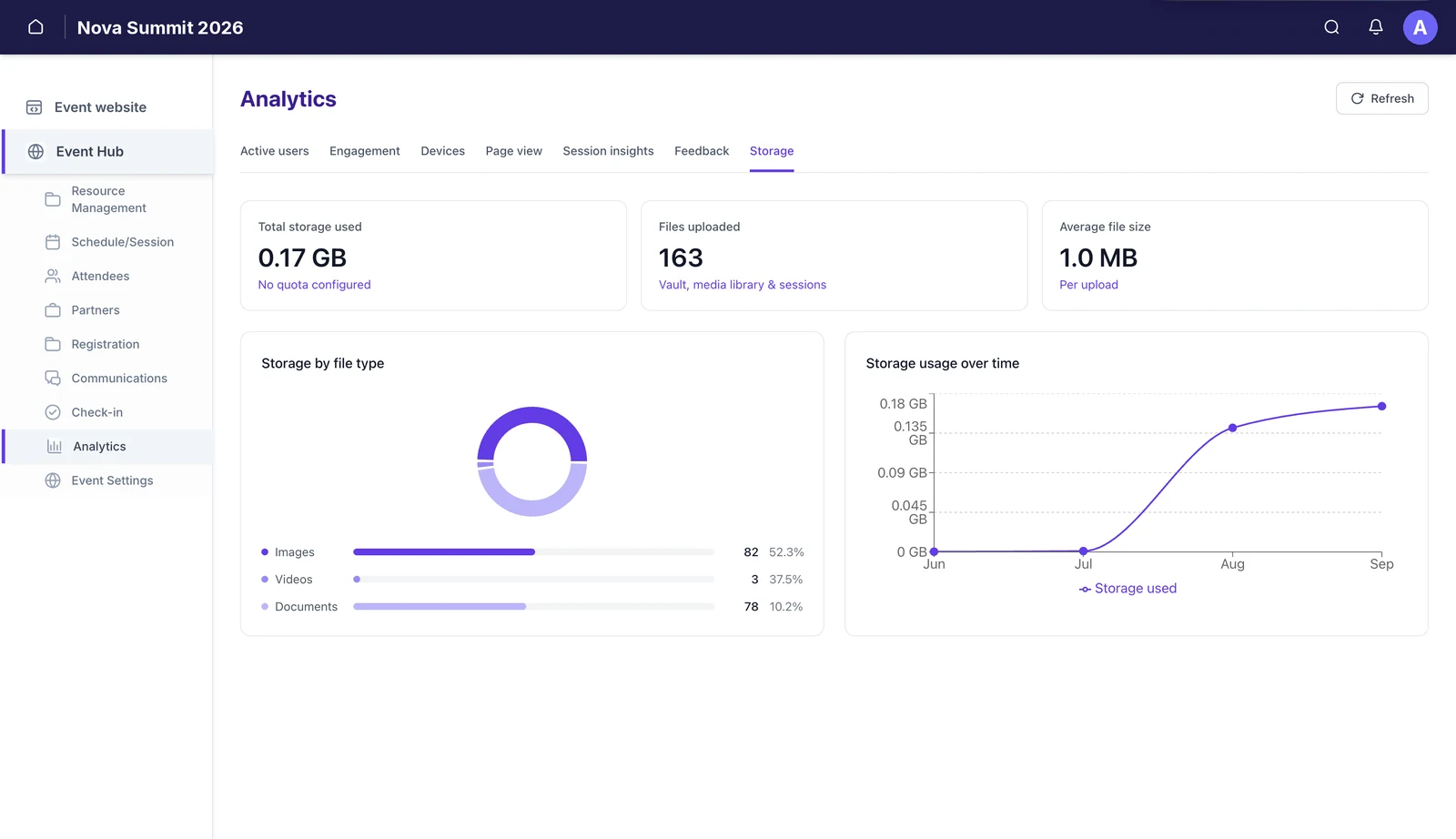This screenshot has width=1456, height=839.
Task: Click the No quota configured text
Action: click(x=314, y=285)
